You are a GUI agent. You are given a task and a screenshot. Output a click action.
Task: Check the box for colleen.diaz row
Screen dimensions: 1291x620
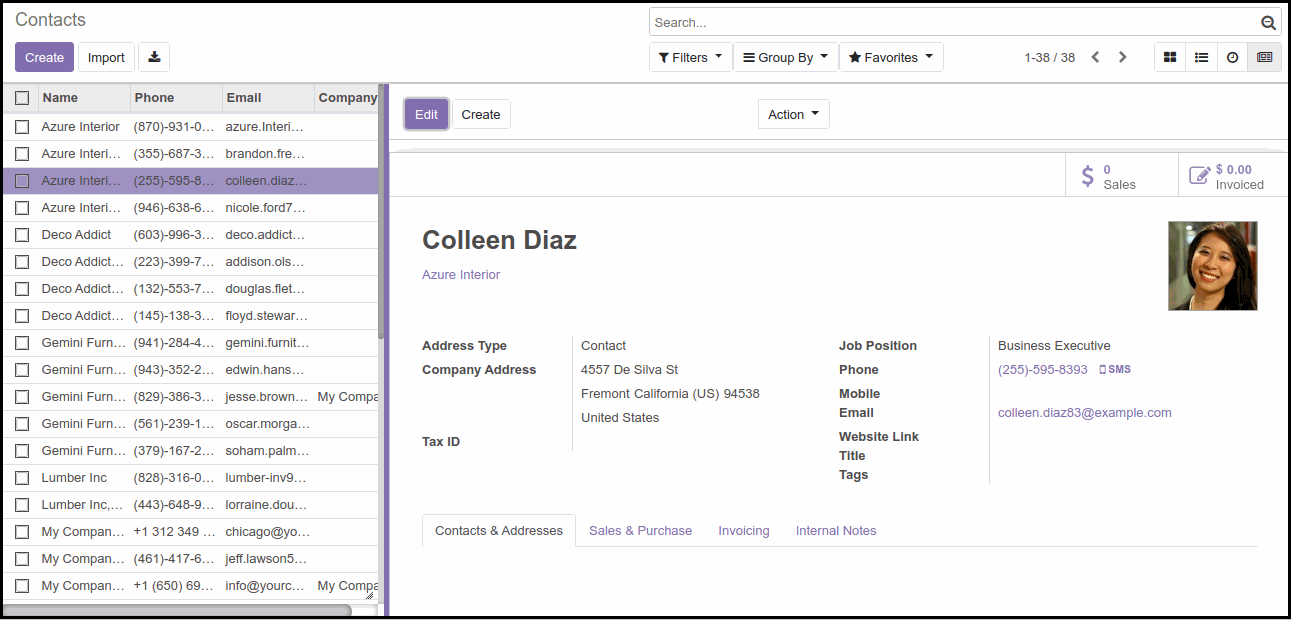22,181
